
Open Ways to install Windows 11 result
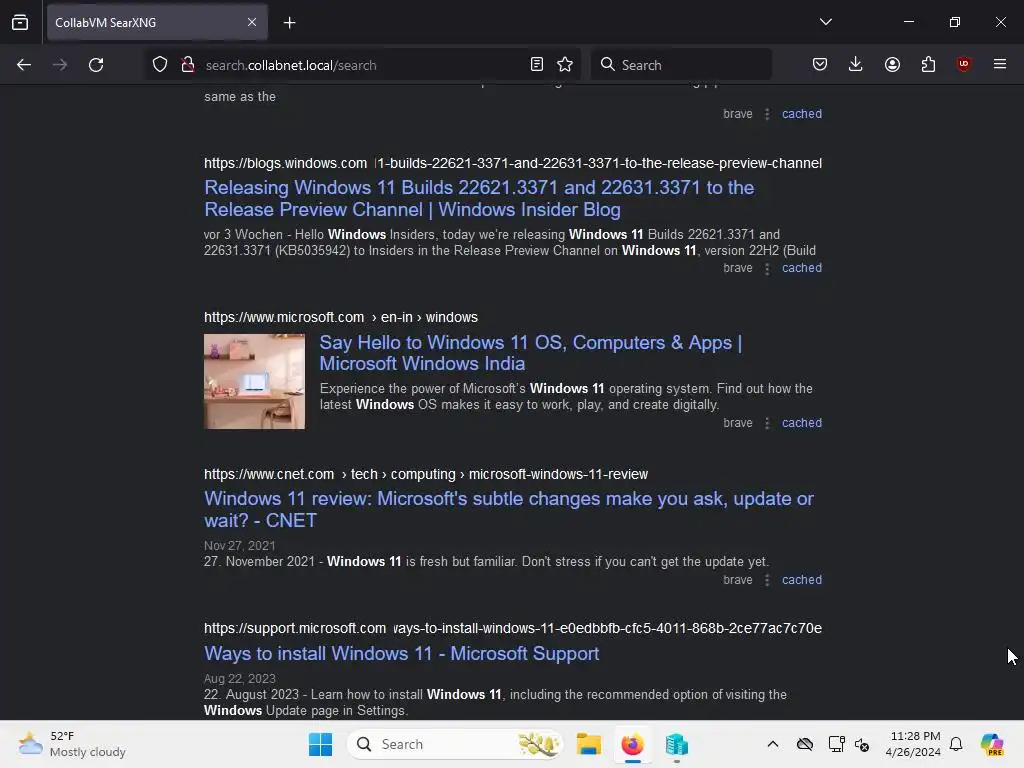click(401, 654)
